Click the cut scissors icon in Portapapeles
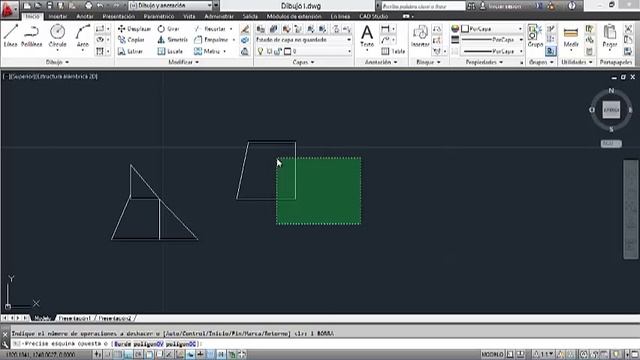The image size is (640, 360). pyautogui.click(x=629, y=29)
